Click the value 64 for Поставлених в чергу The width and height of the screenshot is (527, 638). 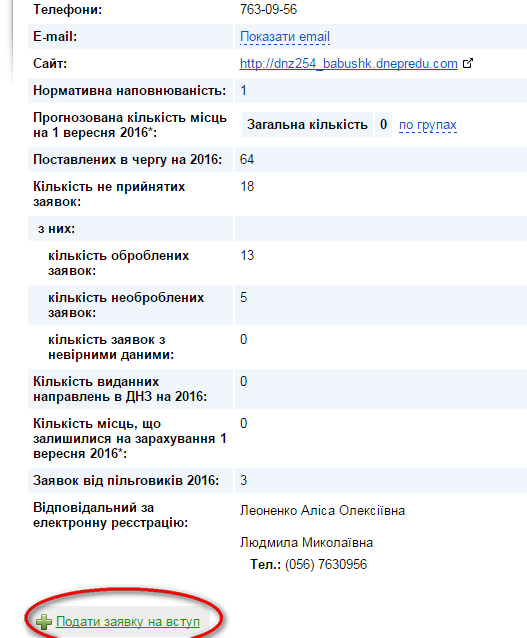pos(247,159)
